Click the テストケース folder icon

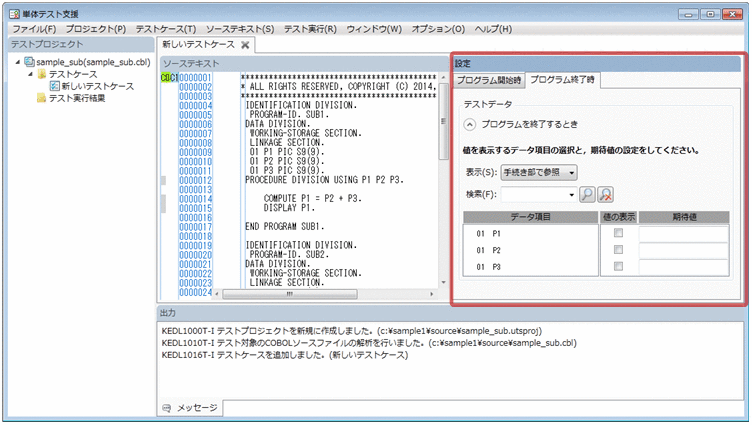pyautogui.click(x=42, y=74)
